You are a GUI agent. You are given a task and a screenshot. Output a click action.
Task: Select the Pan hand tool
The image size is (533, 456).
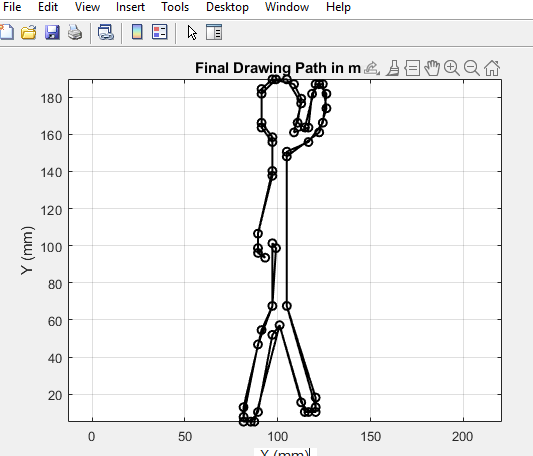click(432, 68)
